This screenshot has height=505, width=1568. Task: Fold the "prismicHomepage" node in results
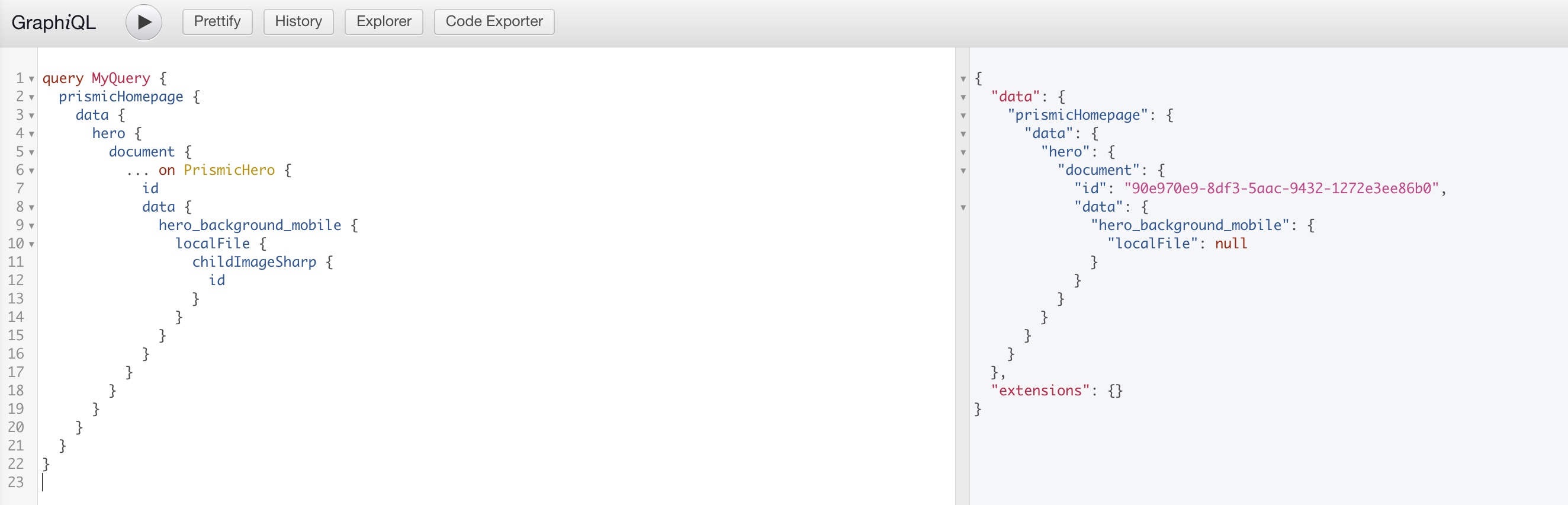click(963, 116)
